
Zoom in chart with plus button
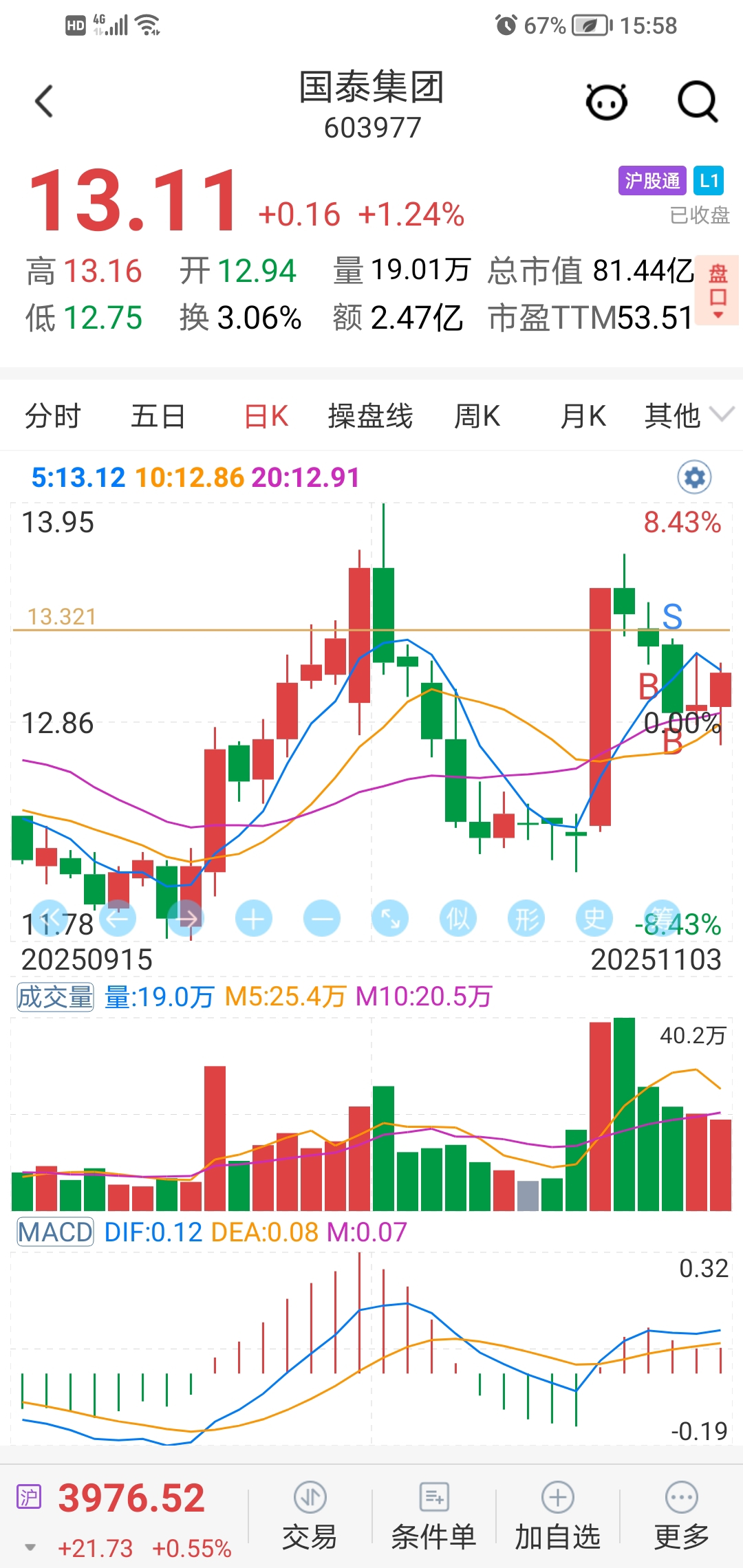tap(254, 918)
